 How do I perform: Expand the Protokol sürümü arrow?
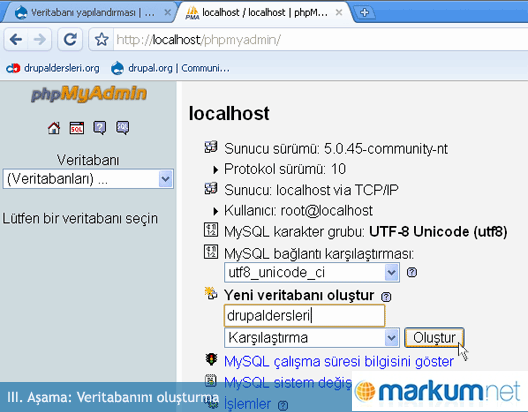(216, 170)
